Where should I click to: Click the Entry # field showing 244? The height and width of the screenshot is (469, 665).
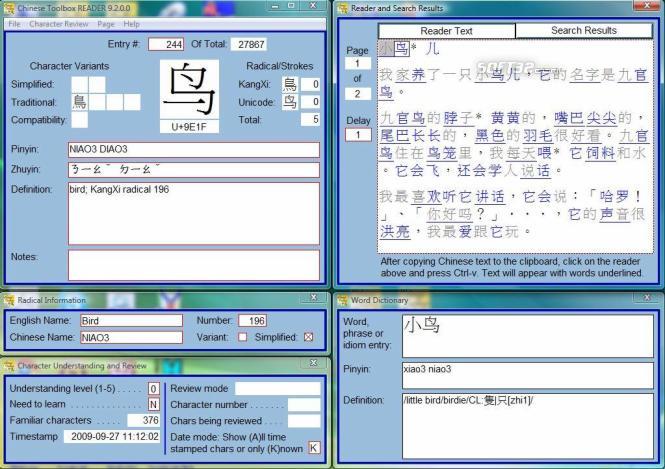click(166, 44)
